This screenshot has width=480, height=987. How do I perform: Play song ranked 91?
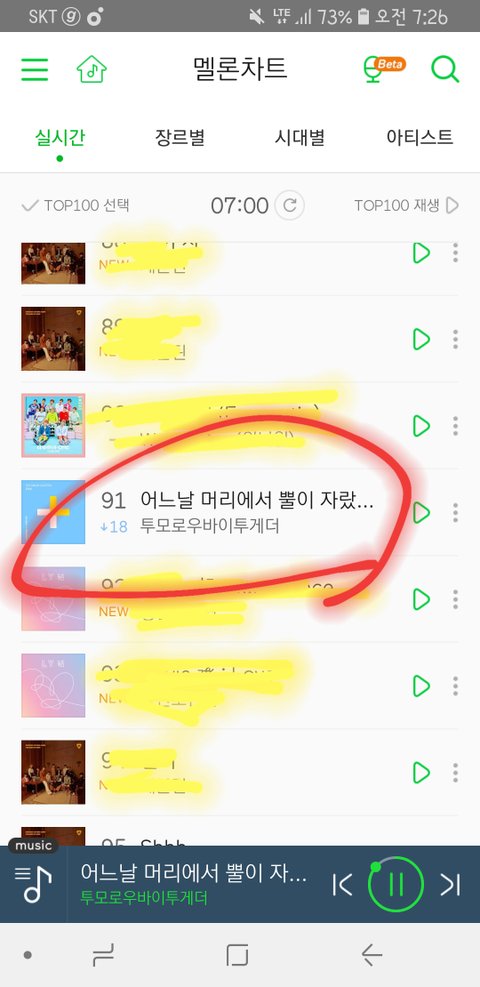pyautogui.click(x=421, y=512)
